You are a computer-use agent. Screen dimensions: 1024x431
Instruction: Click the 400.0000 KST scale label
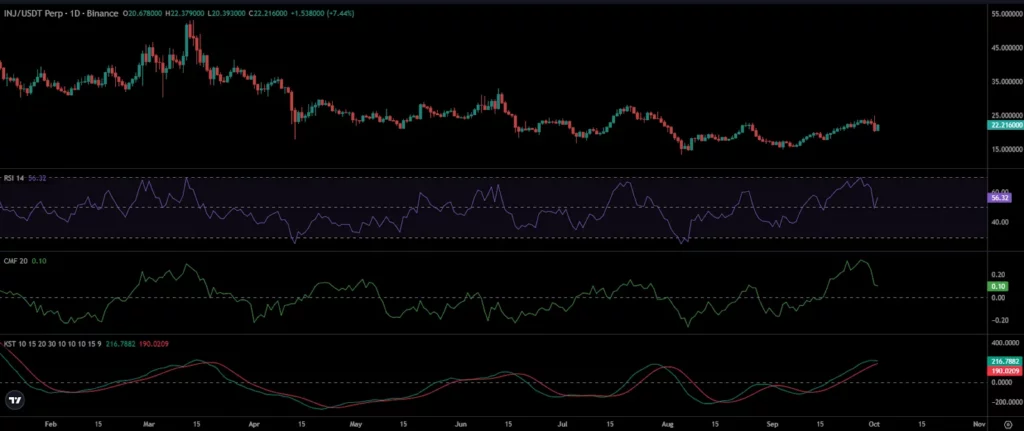click(x=1006, y=342)
